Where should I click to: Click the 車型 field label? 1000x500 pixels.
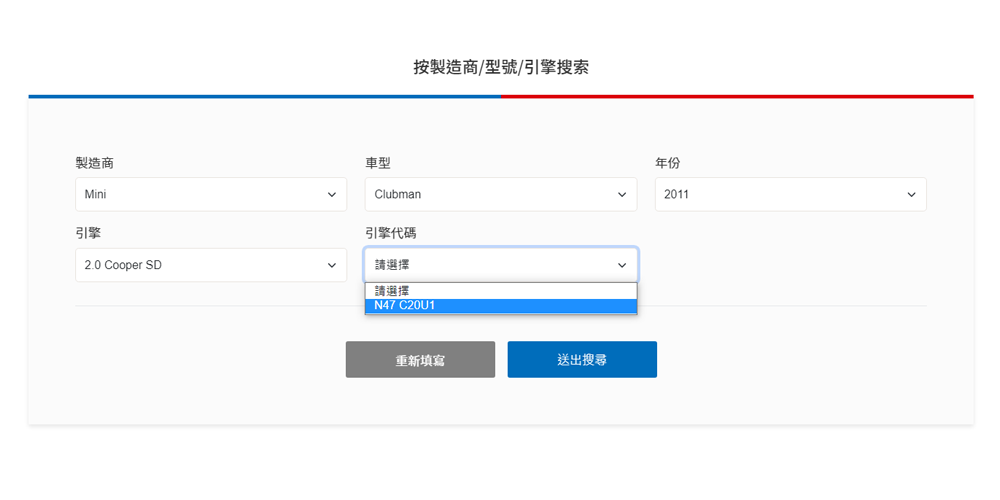(x=378, y=163)
